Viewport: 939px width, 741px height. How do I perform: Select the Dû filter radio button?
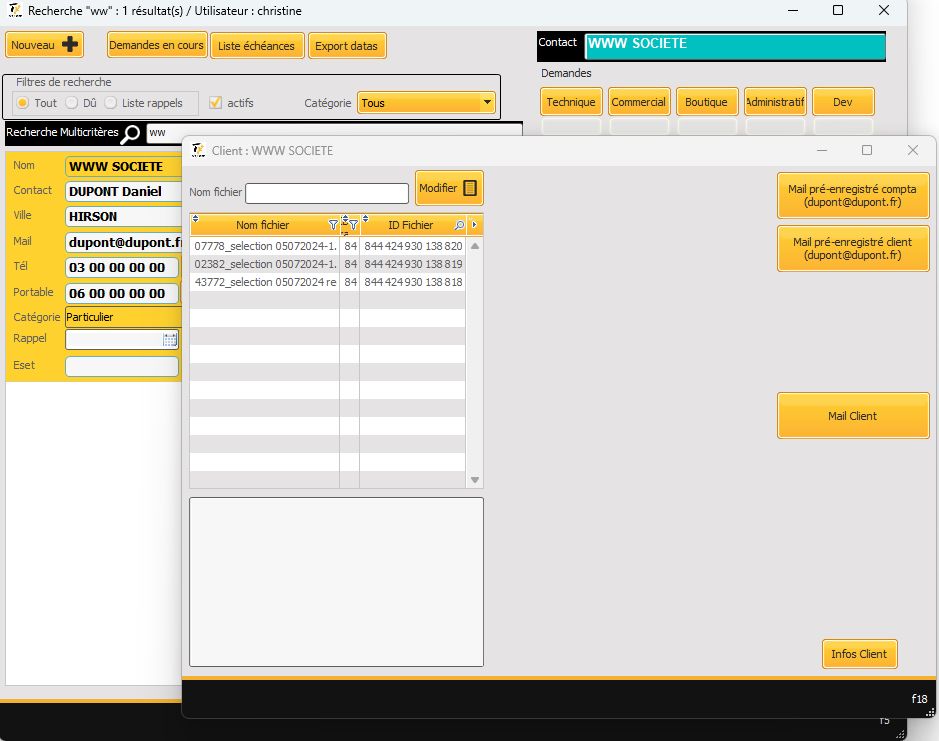71,103
